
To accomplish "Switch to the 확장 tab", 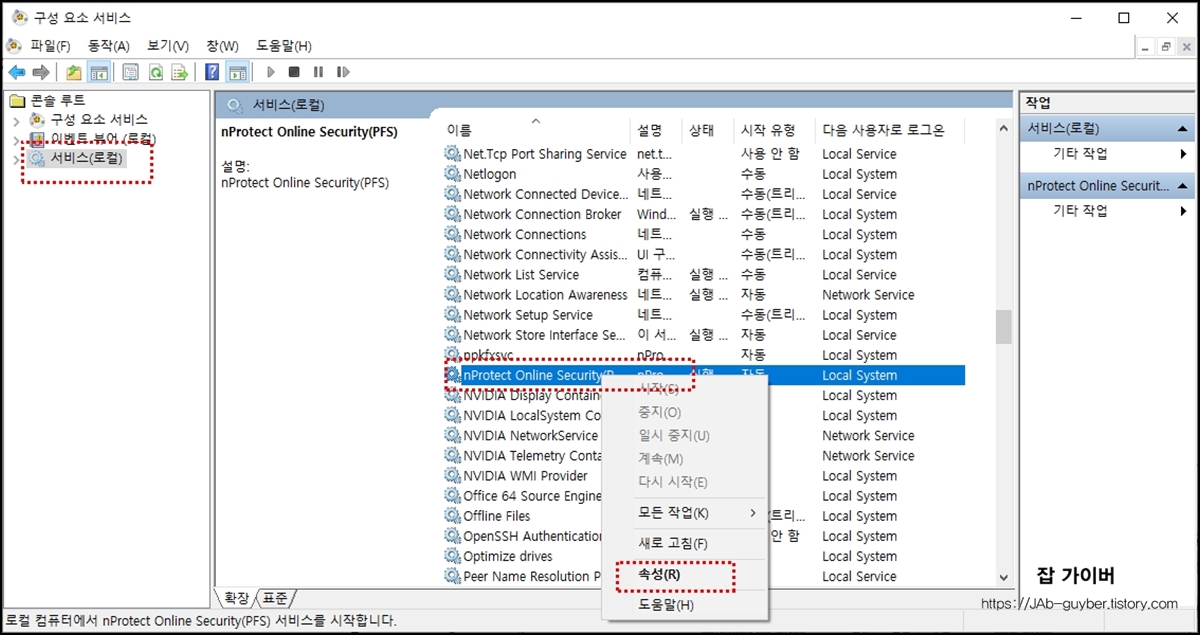I will pyautogui.click(x=236, y=598).
